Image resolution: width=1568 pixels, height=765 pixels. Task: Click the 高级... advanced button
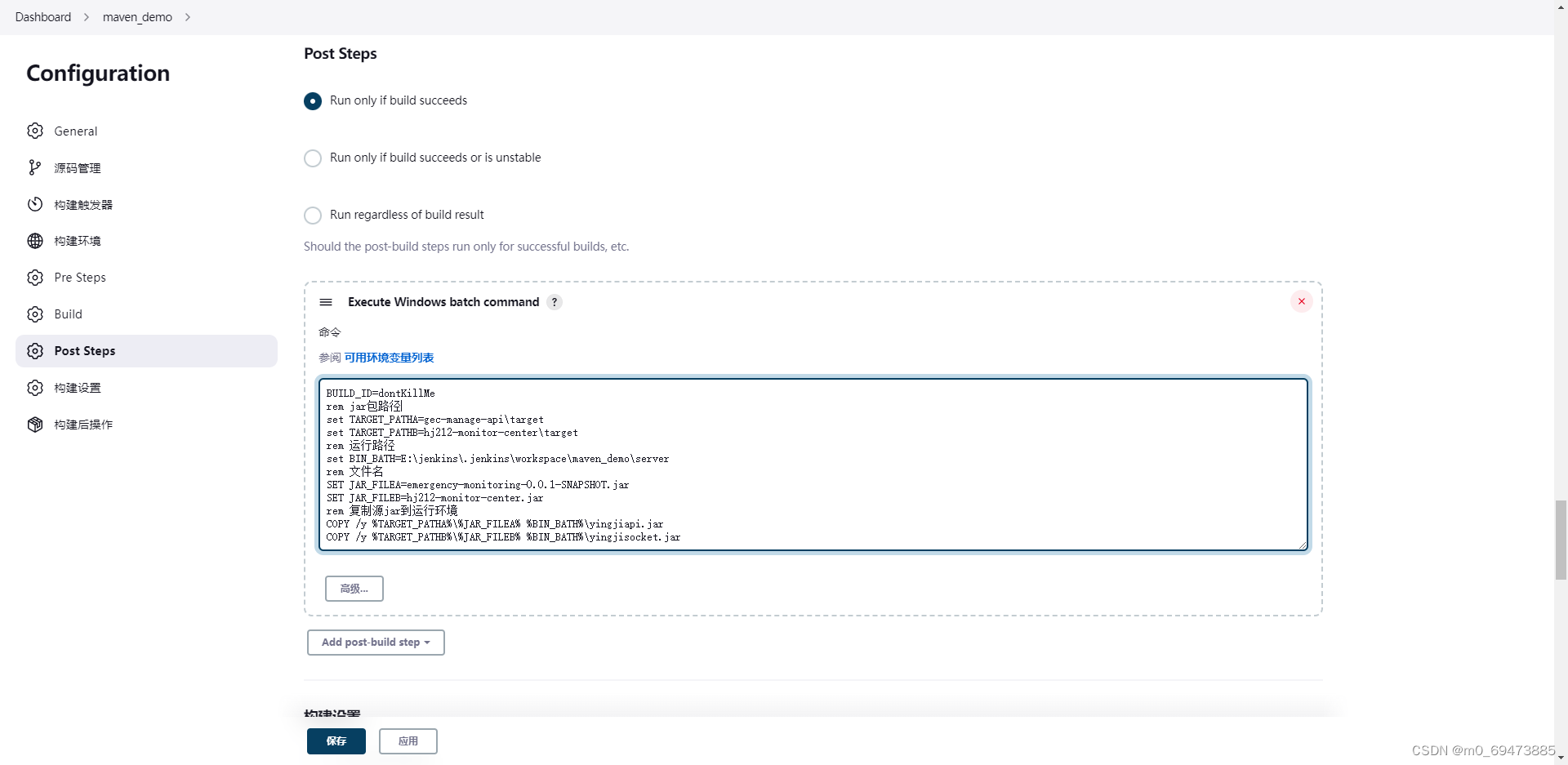[354, 588]
